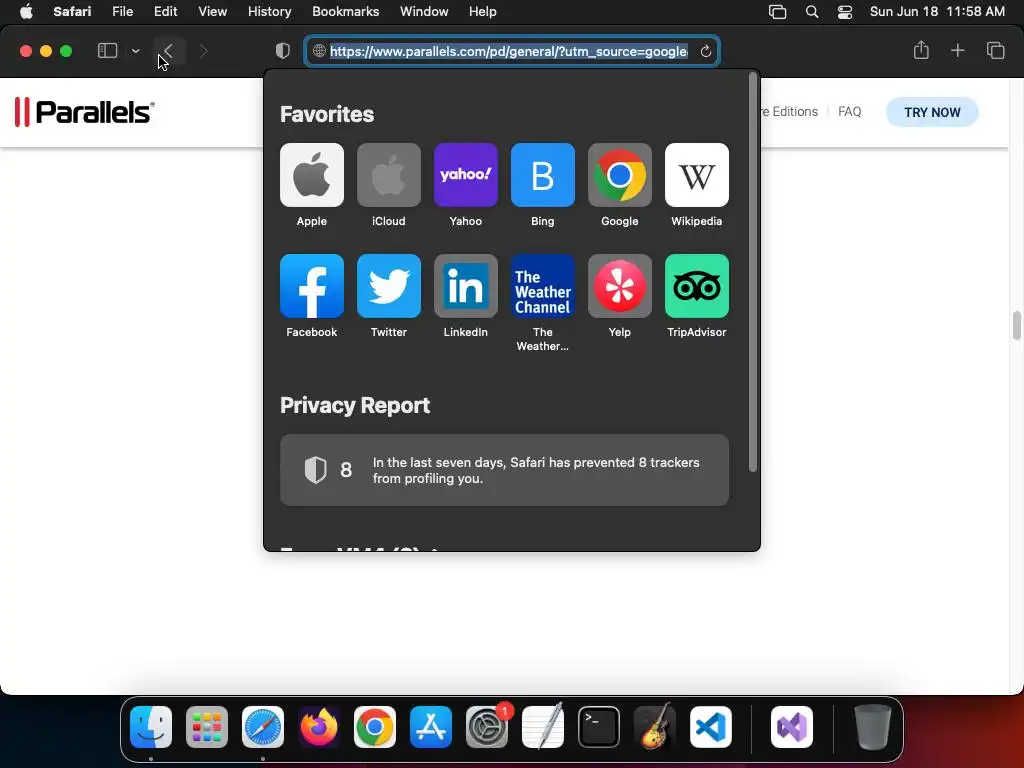
Task: Click the Parallels page scrollbar thumb
Action: click(x=1016, y=325)
